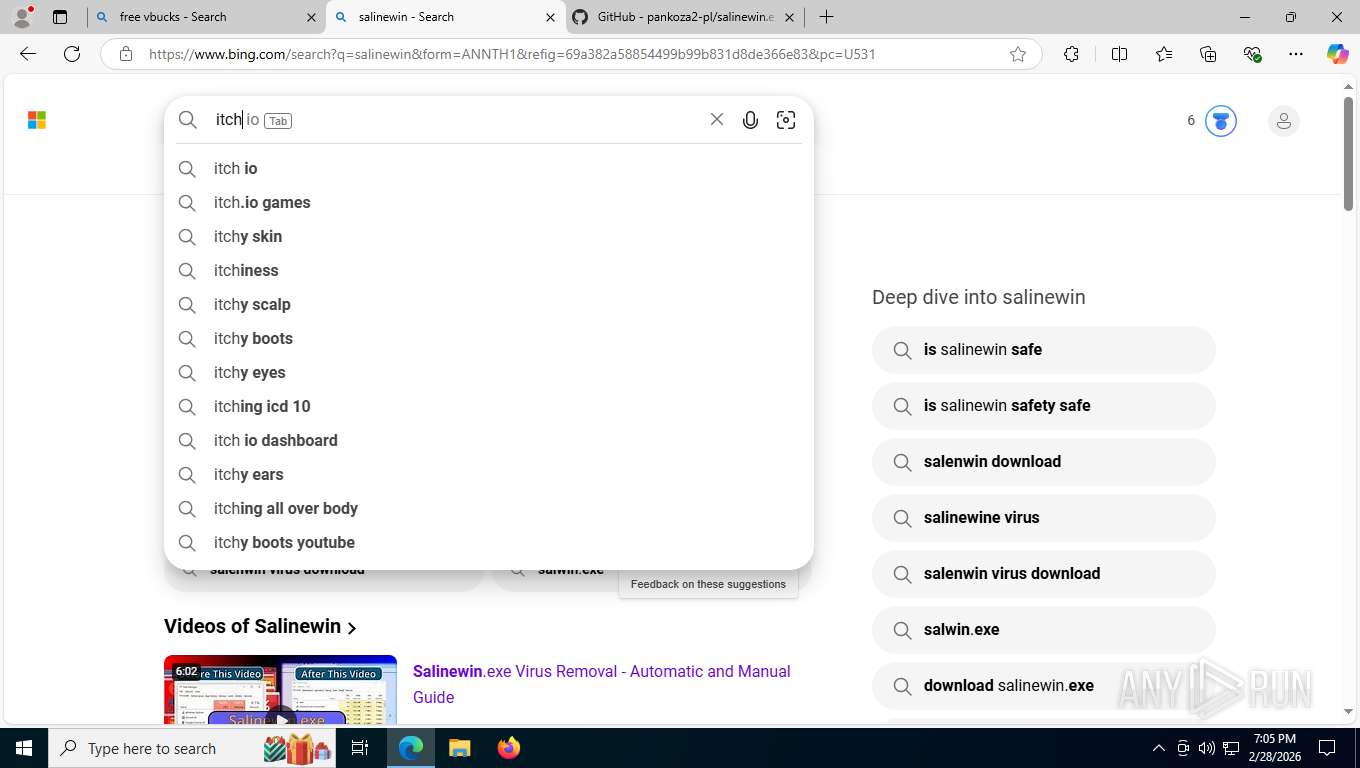Open the Settings and more ellipsis menu
The image size is (1360, 768).
point(1296,54)
